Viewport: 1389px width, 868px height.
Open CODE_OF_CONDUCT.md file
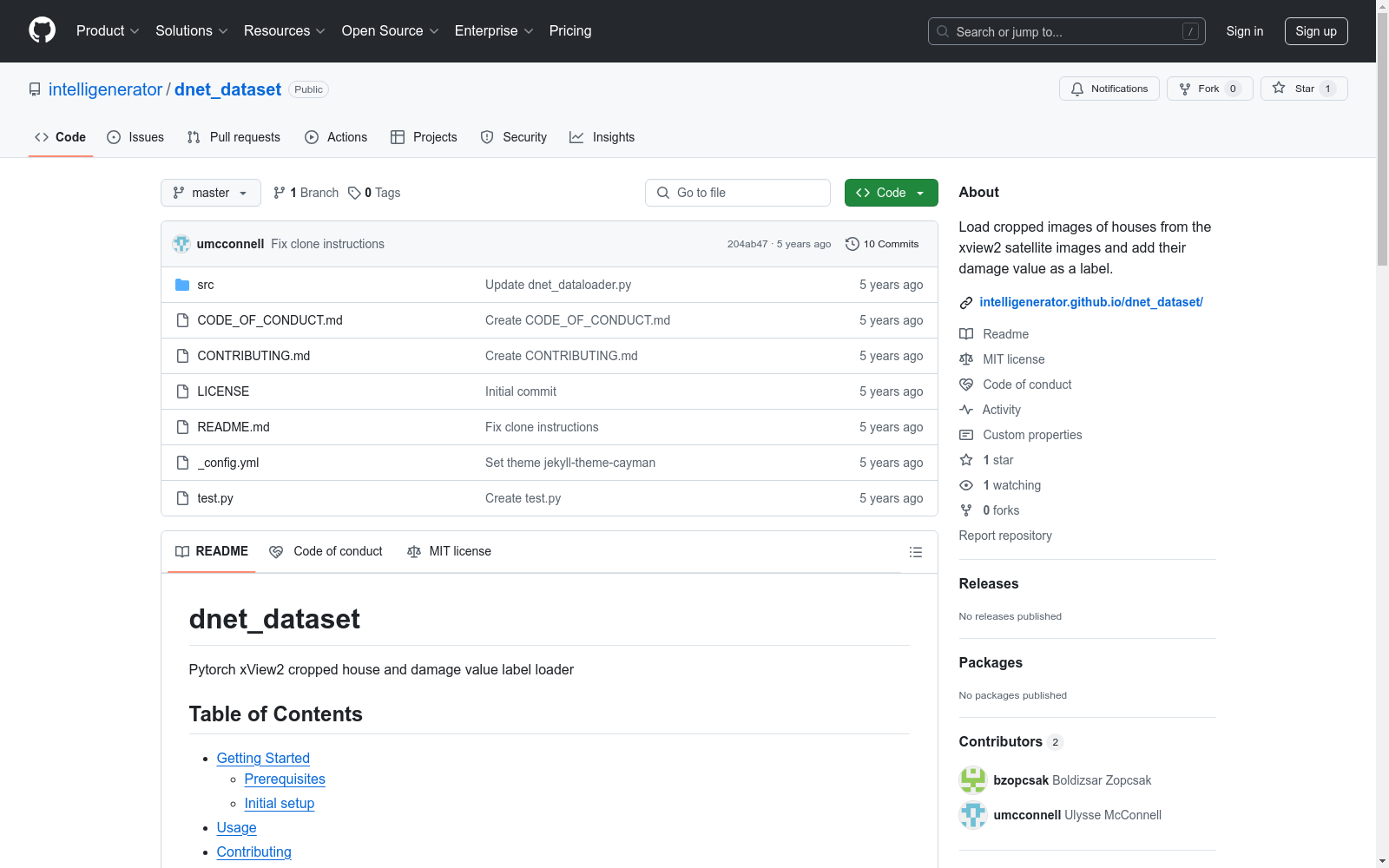270,320
